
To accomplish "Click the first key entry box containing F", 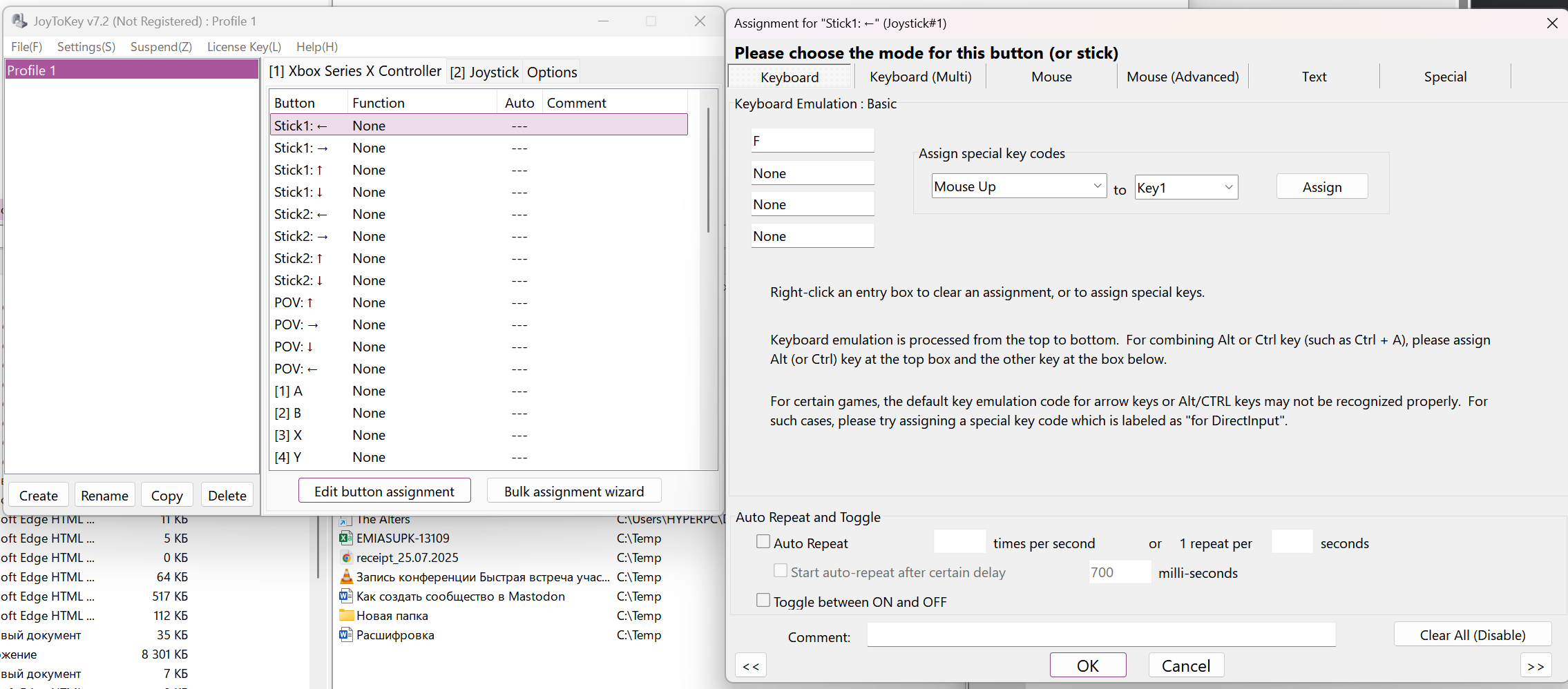I will pyautogui.click(x=812, y=140).
